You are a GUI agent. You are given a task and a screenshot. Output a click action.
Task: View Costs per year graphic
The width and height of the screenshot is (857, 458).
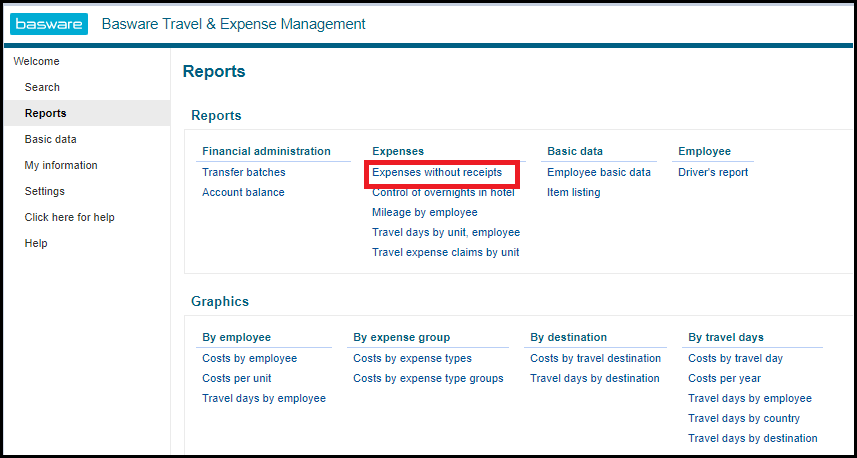(x=724, y=378)
